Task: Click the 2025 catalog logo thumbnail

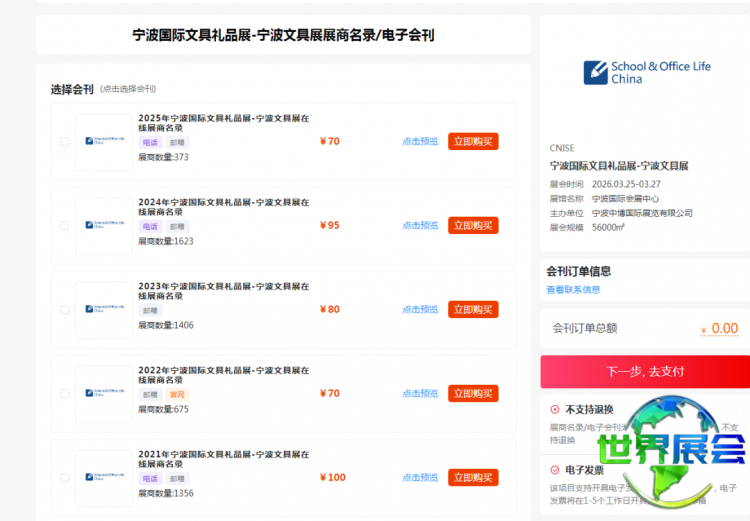Action: pyautogui.click(x=104, y=142)
